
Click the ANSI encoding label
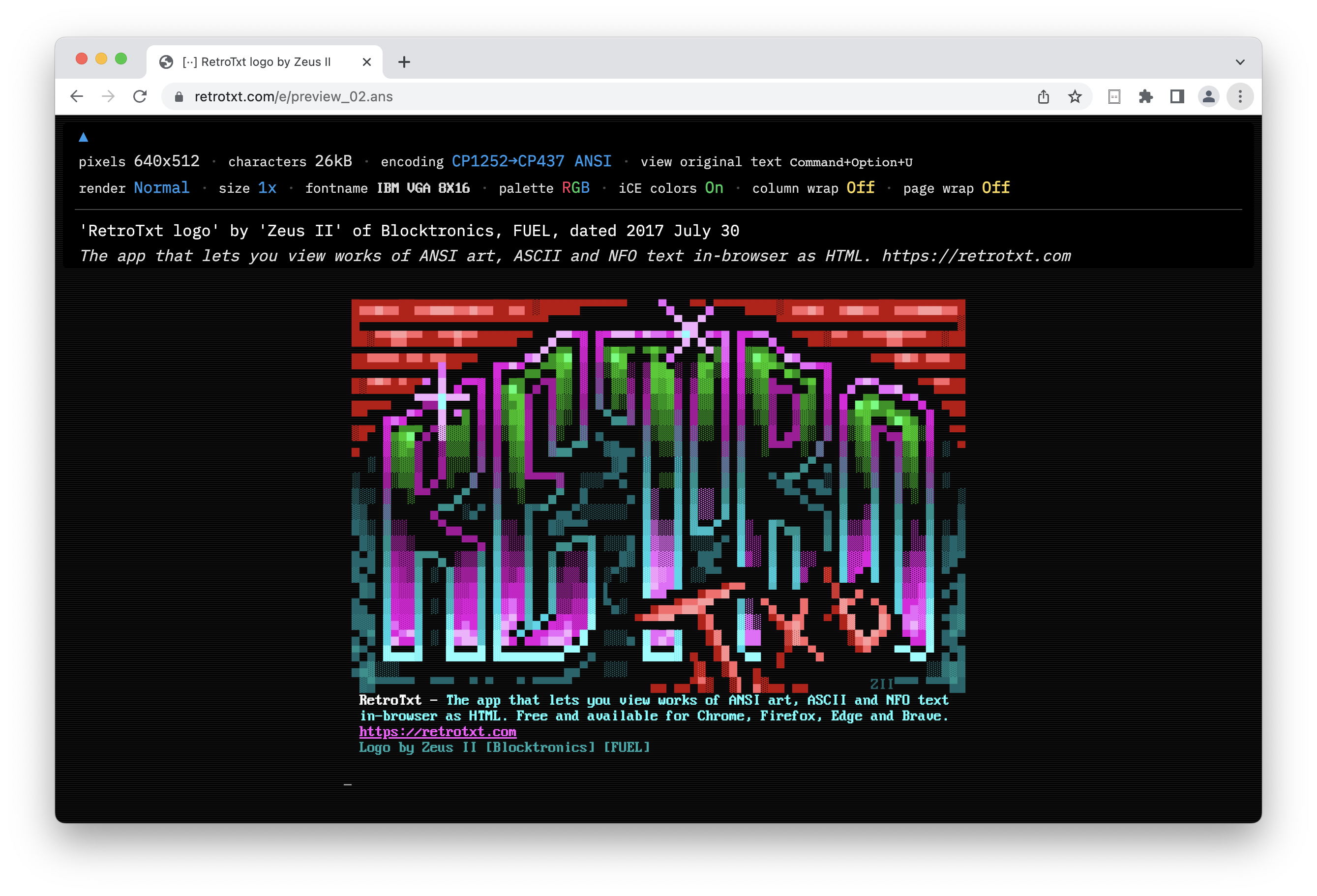593,161
